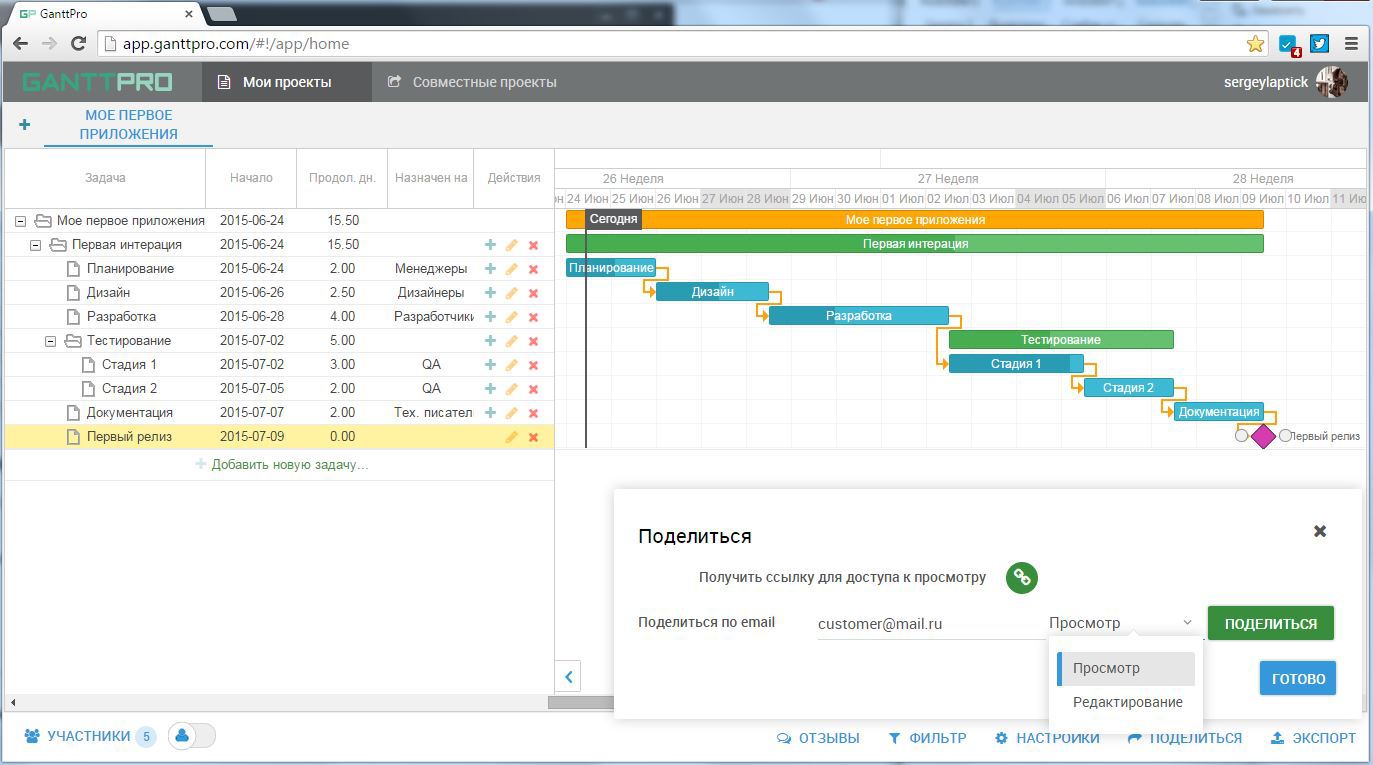1373x765 pixels.
Task: Toggle the participants switch at bottom
Action: (192, 736)
